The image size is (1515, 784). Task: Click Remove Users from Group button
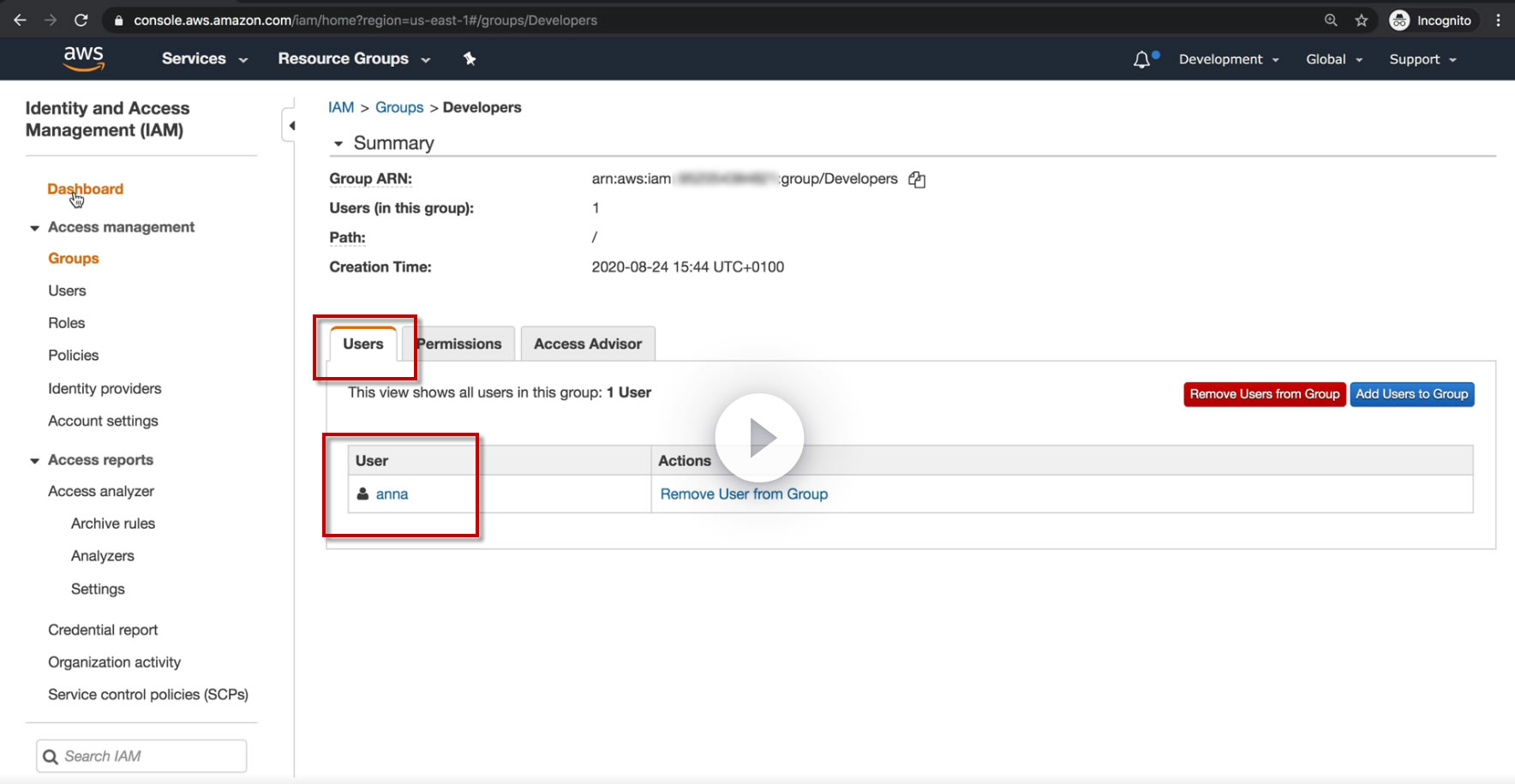pyautogui.click(x=1264, y=394)
